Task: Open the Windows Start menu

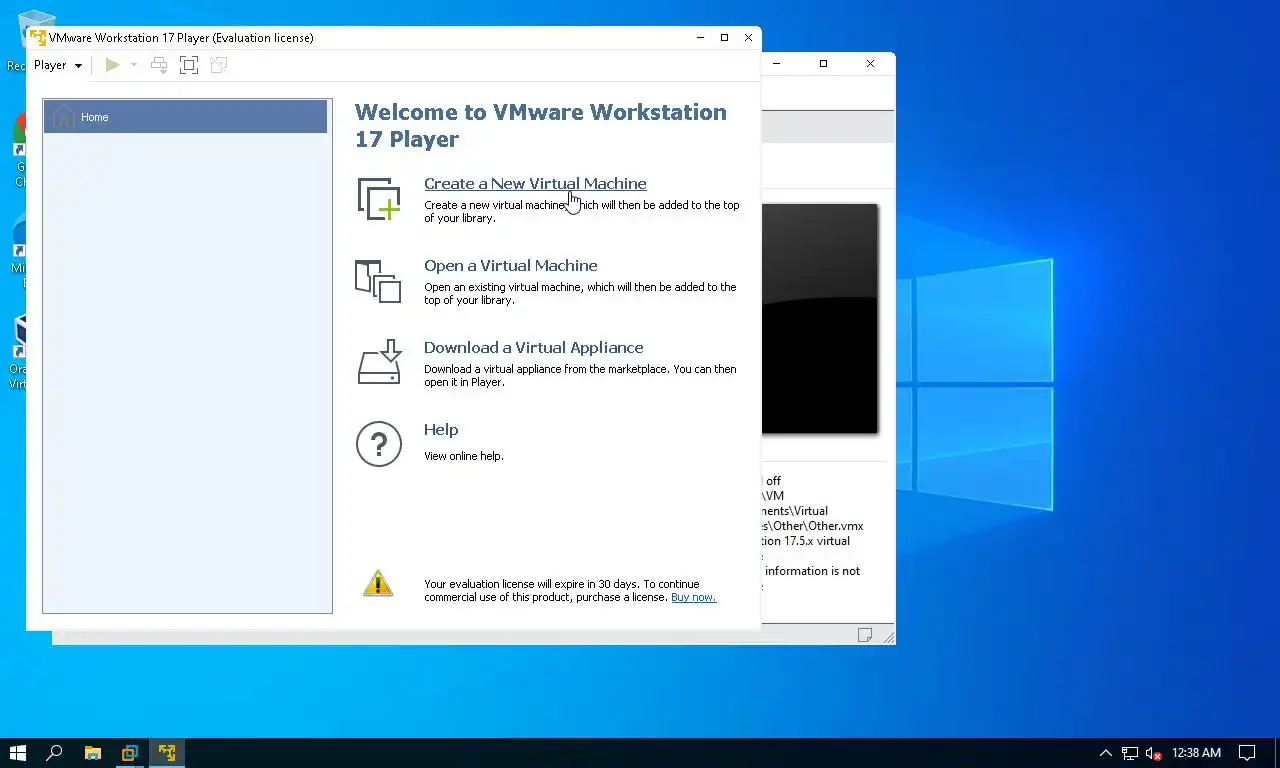Action: (17, 753)
